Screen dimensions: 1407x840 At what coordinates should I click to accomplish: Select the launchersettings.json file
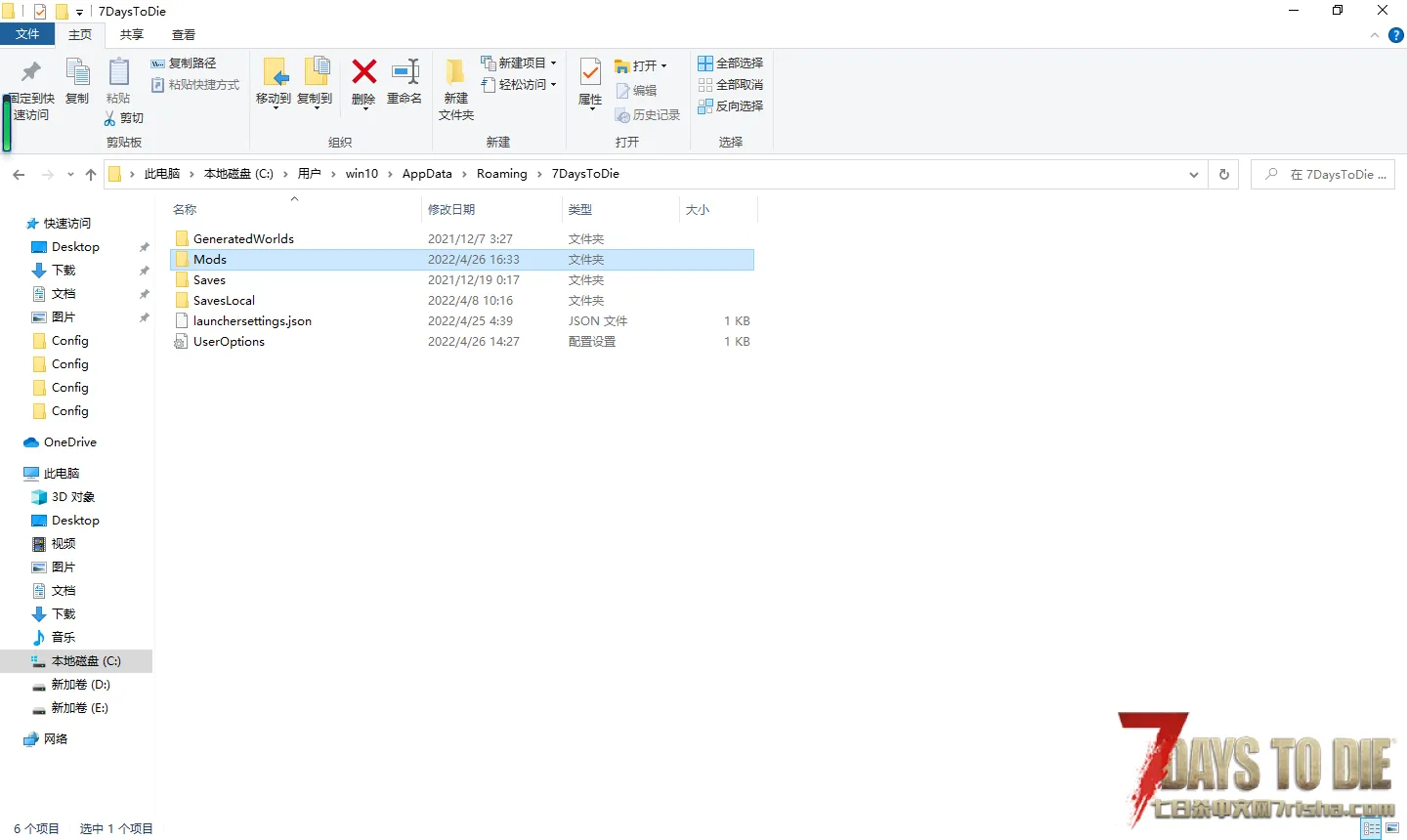[x=462, y=321]
